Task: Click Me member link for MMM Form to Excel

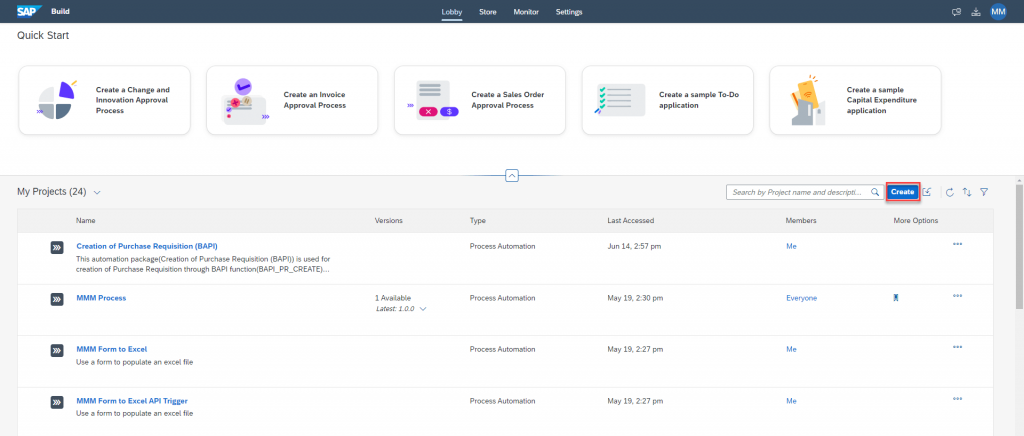Action: tap(792, 349)
